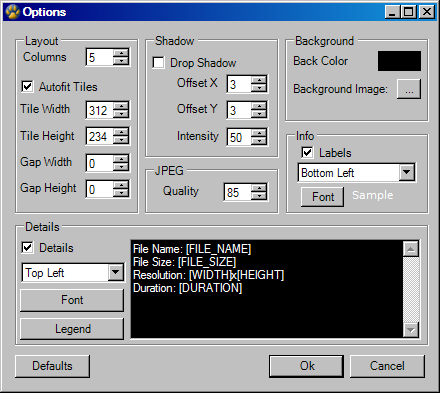Click the Tile Width value field
Screen dimensions: 440x393
coord(99,110)
